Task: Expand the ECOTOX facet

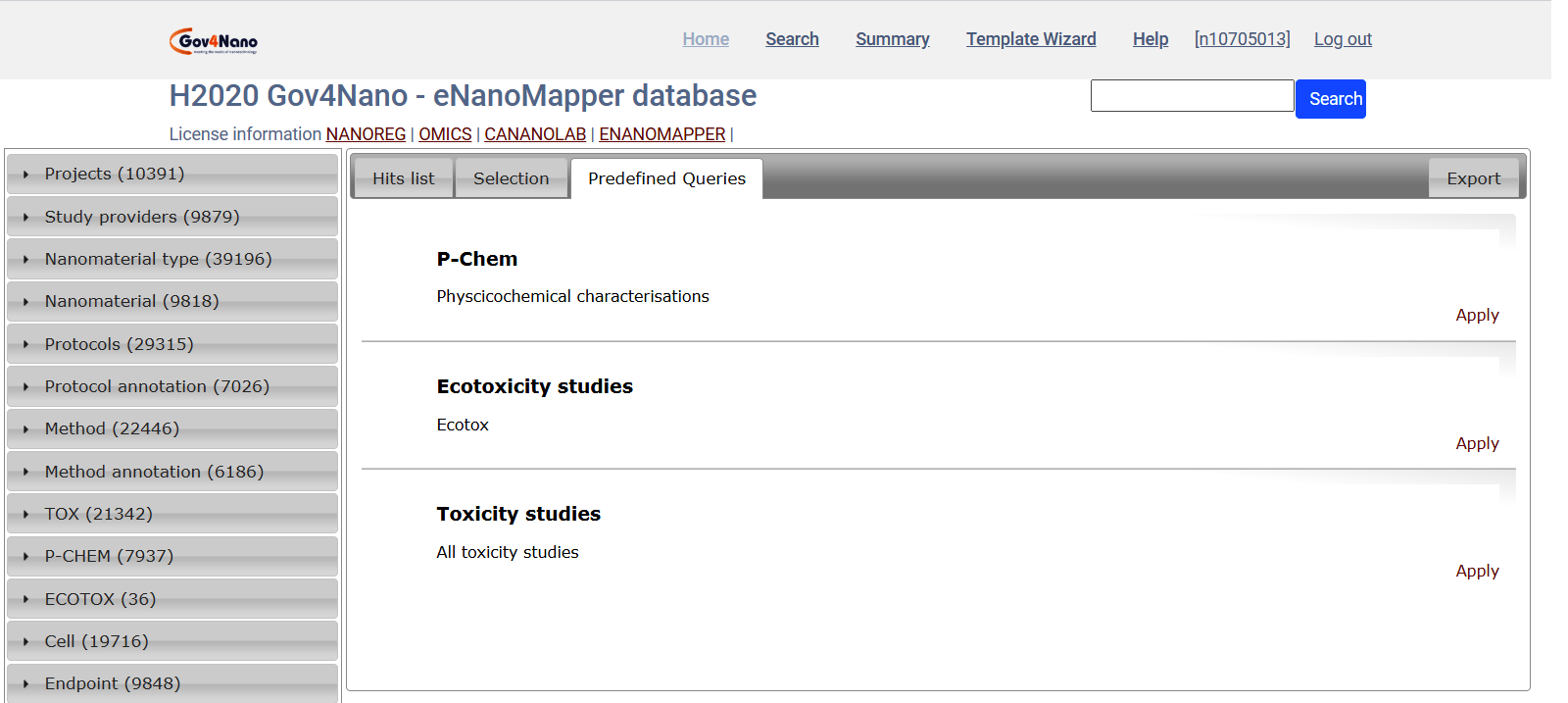Action: click(100, 599)
